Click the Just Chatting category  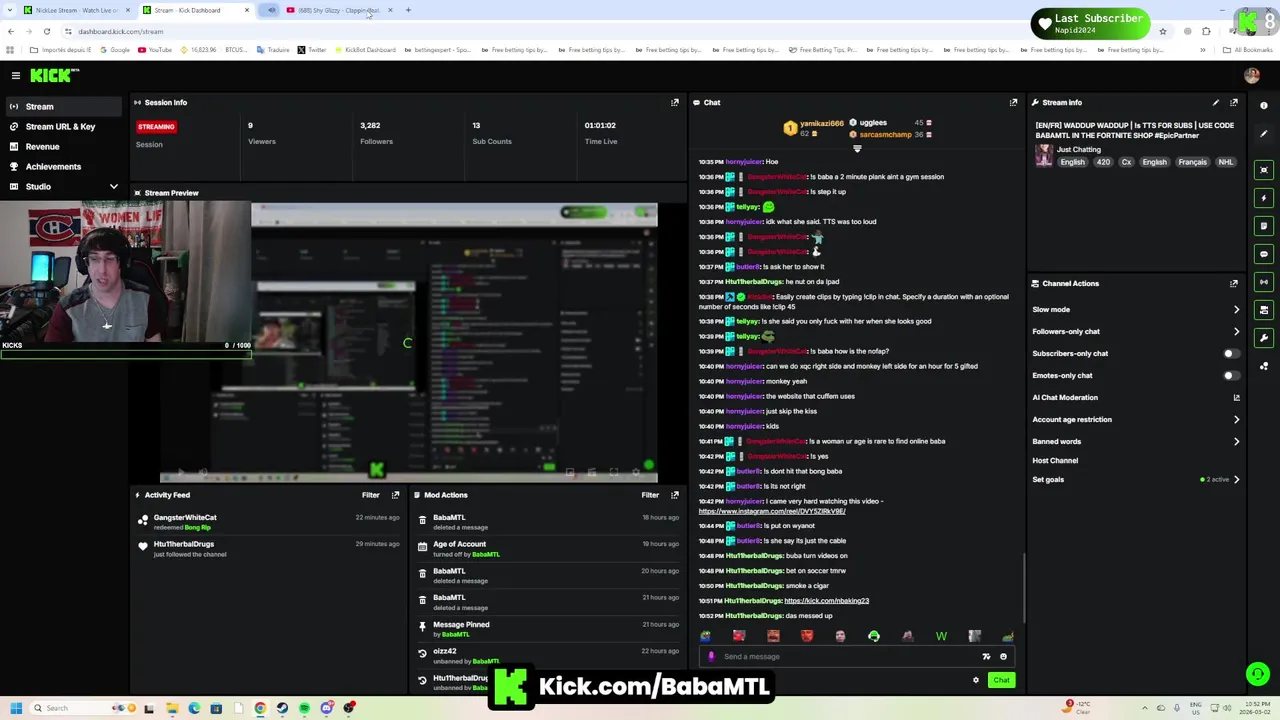coord(1078,149)
